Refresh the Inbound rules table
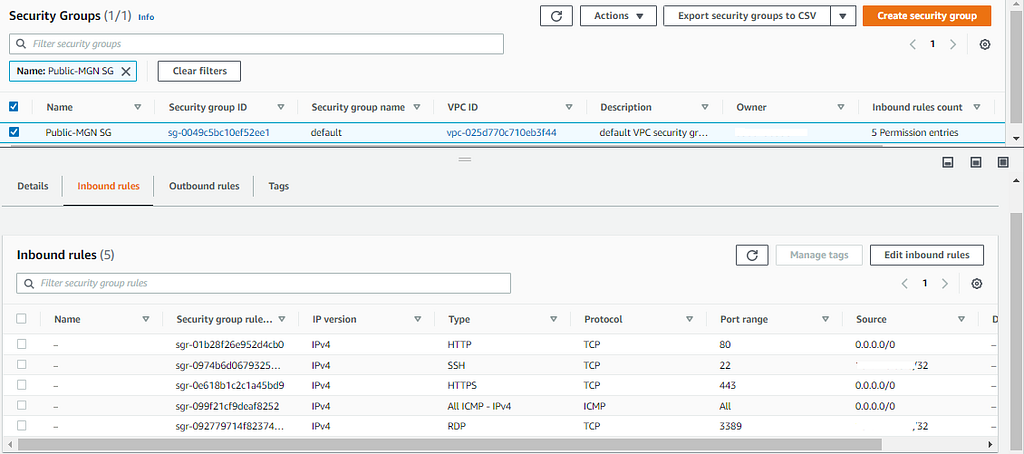Screen dimensions: 1024x454 pyautogui.click(x=752, y=255)
